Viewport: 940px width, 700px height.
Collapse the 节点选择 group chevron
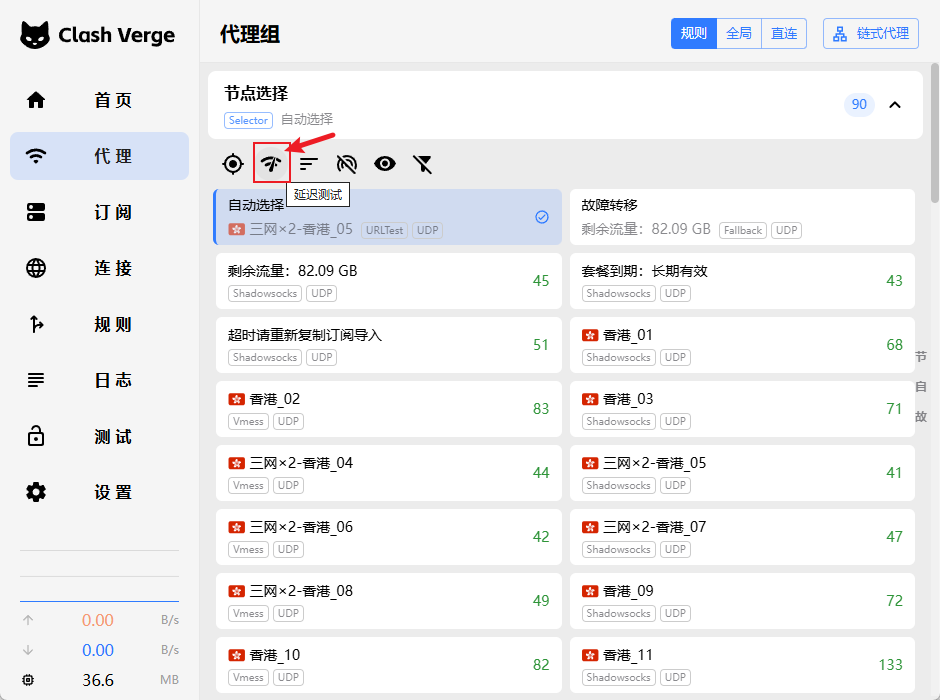point(895,105)
